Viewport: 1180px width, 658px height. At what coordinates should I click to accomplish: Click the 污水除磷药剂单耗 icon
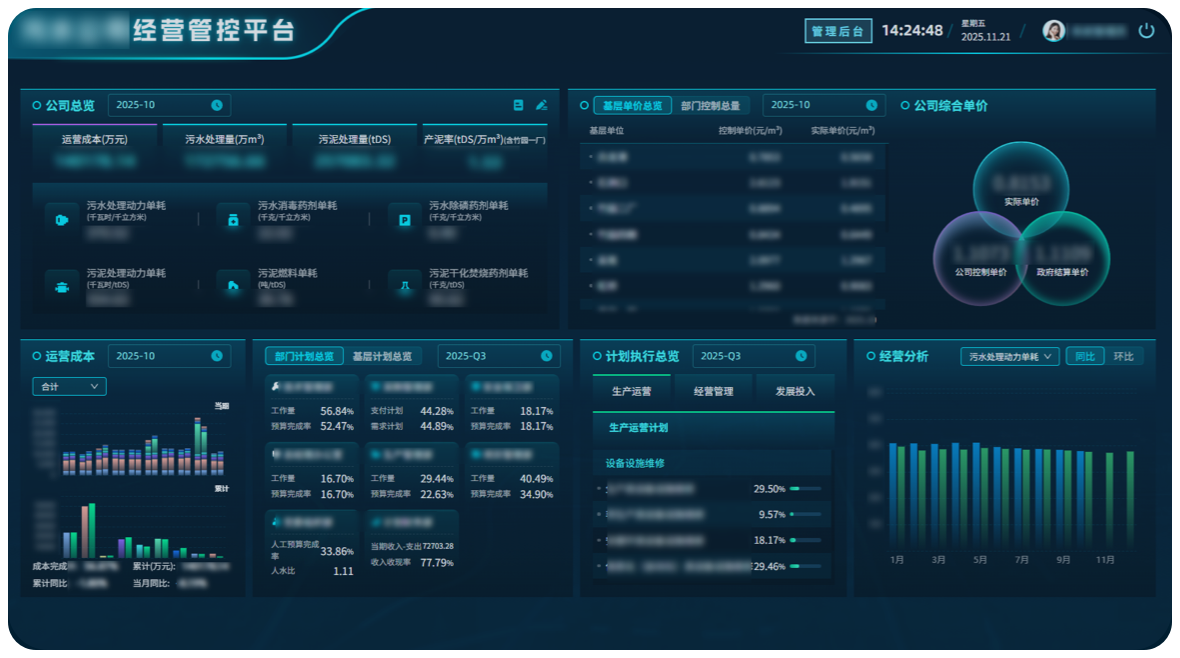click(404, 220)
